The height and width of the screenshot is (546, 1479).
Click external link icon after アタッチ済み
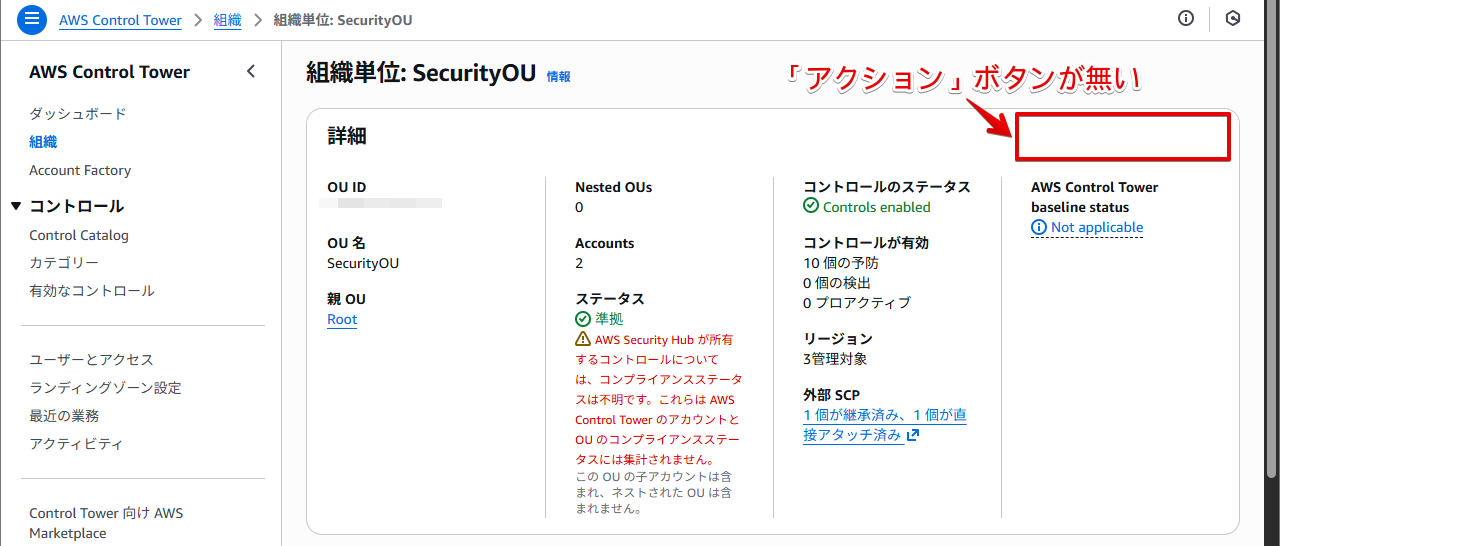pyautogui.click(x=912, y=436)
